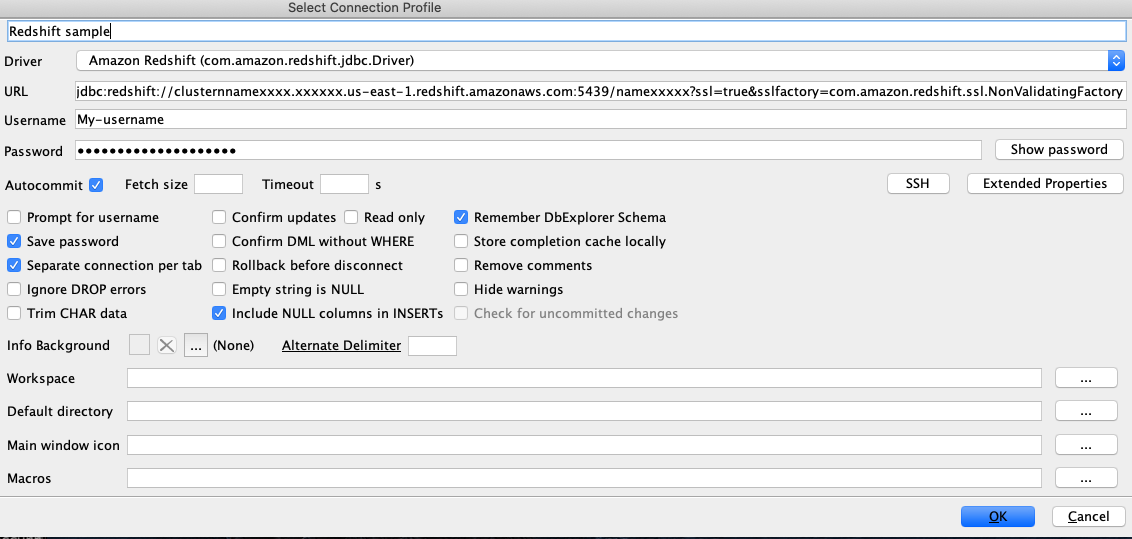Confirm with the OK button
This screenshot has width=1132, height=539.
pyautogui.click(x=997, y=517)
